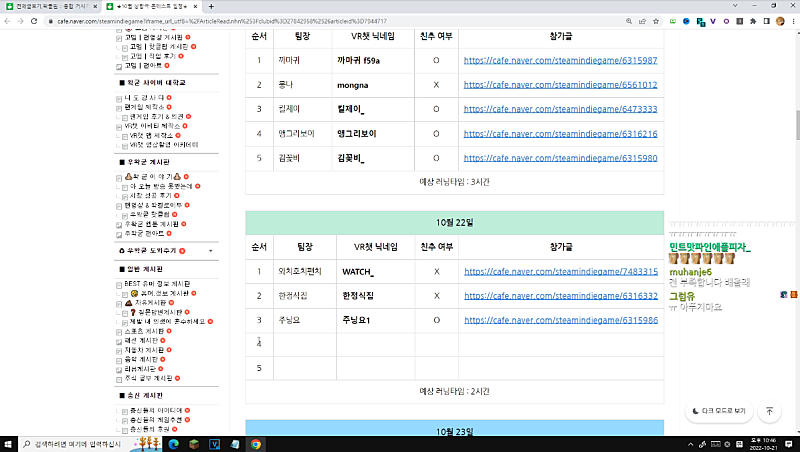Viewport: 800px width, 452px height.
Task: Expand the 우학군 도와주기 menu arrow
Action: [210, 250]
